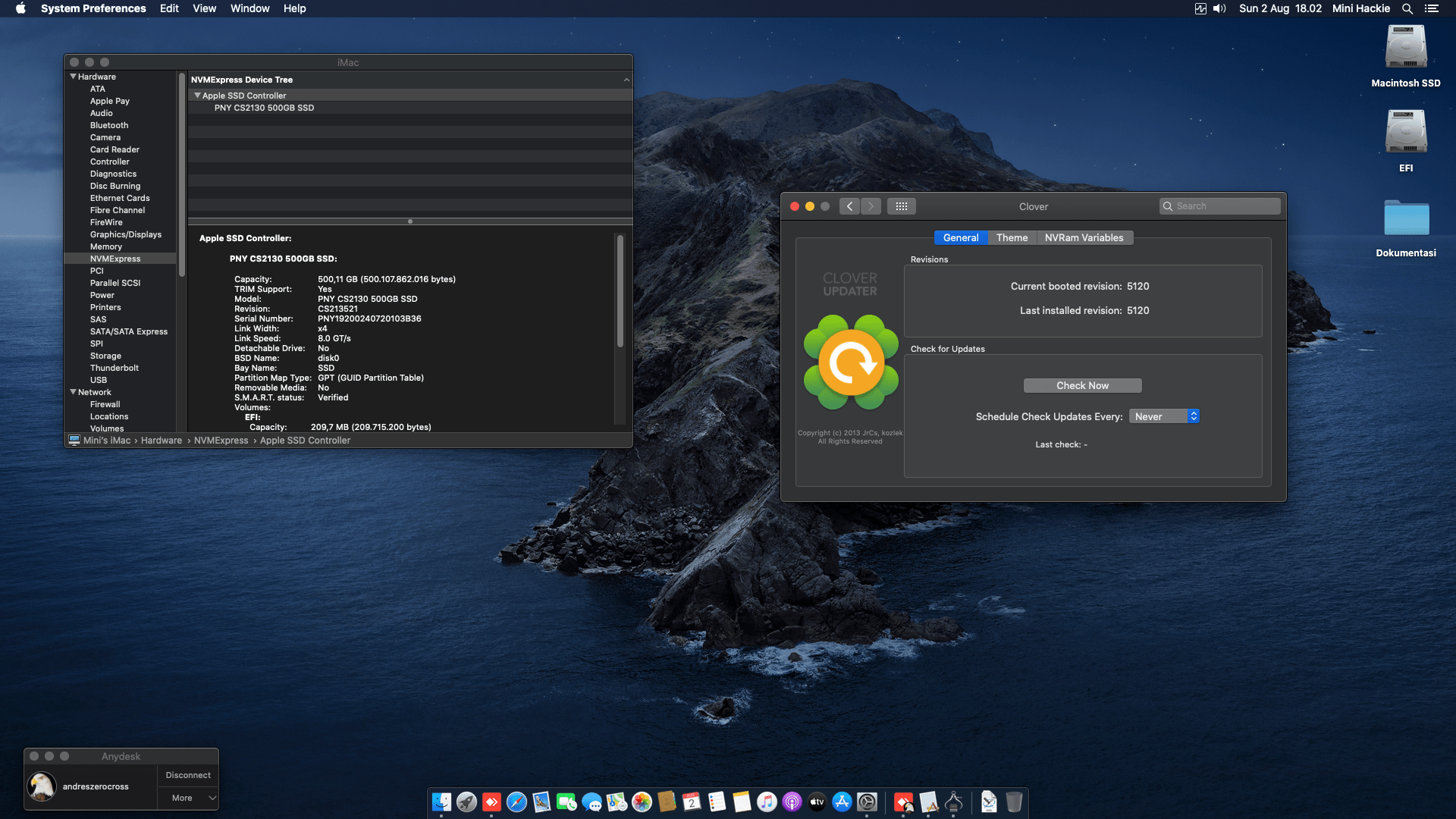Launch Podcasts from the Dock

click(792, 802)
